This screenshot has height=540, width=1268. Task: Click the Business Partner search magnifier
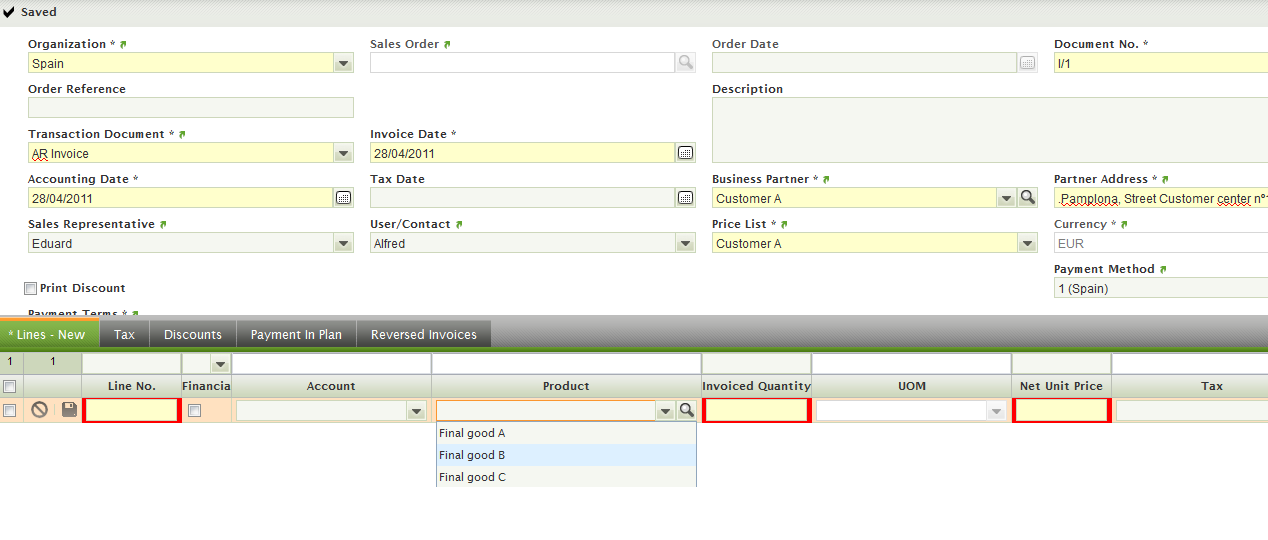pyautogui.click(x=1027, y=198)
